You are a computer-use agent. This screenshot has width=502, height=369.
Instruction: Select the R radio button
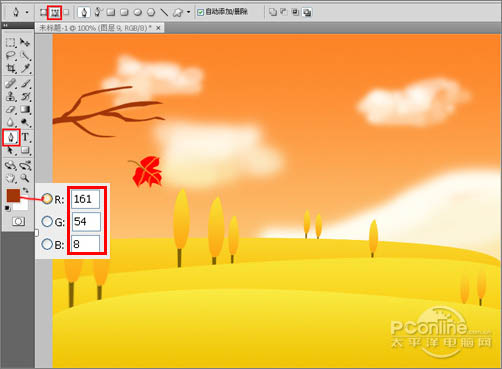coord(47,199)
